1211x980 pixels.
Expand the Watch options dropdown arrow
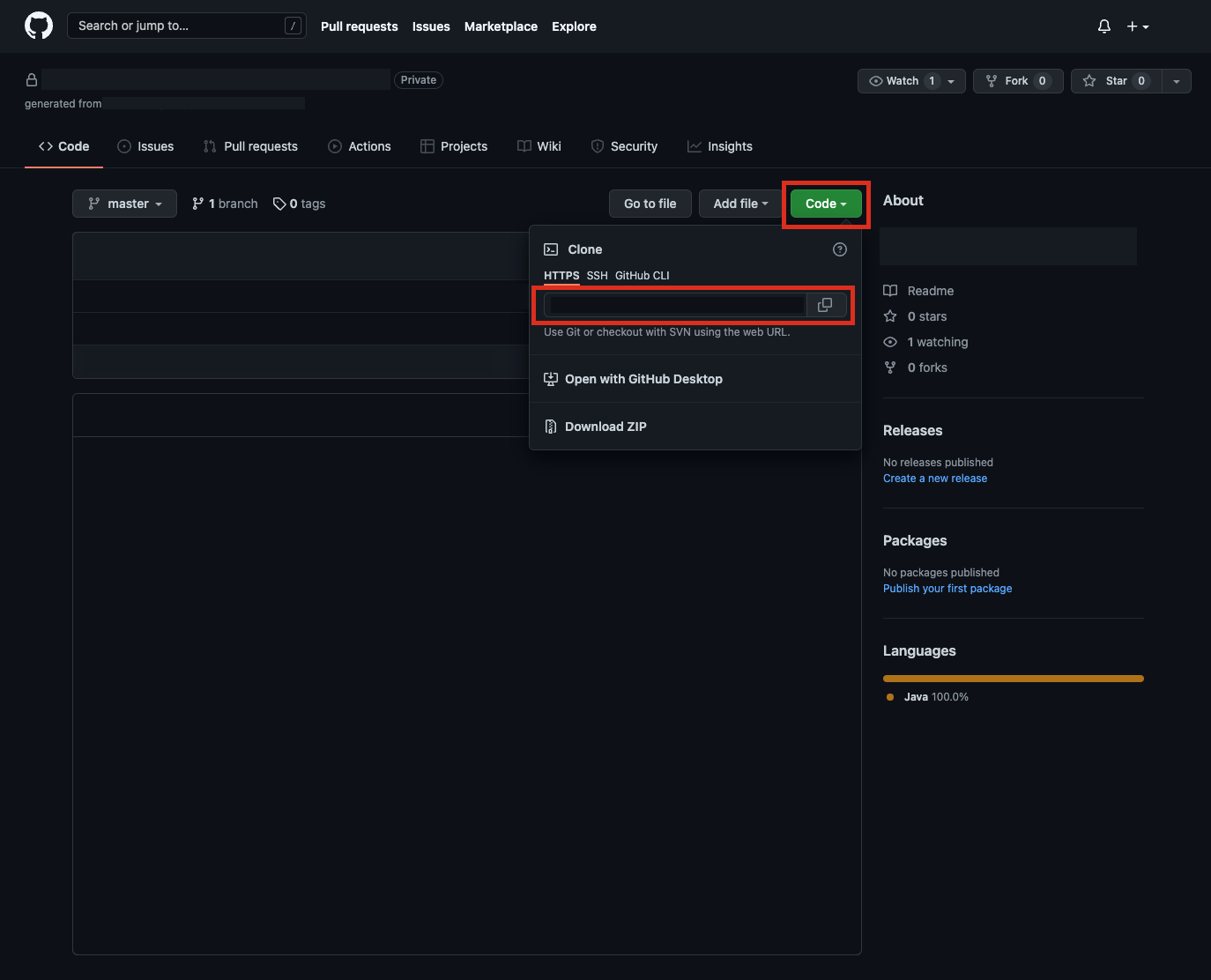pos(951,81)
